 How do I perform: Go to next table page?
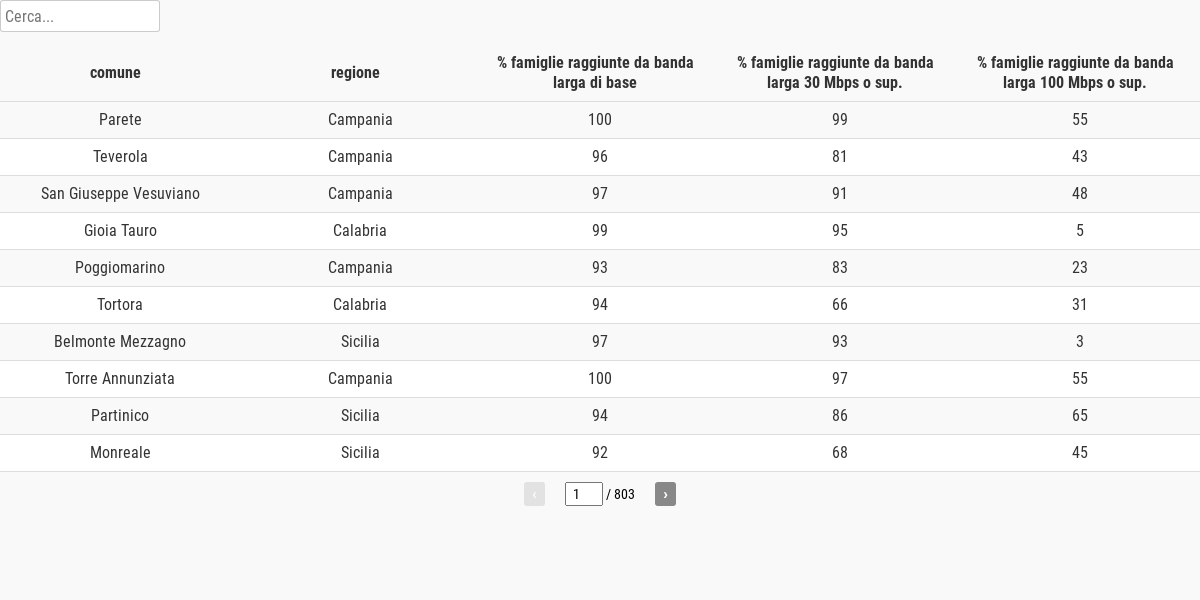click(x=665, y=494)
